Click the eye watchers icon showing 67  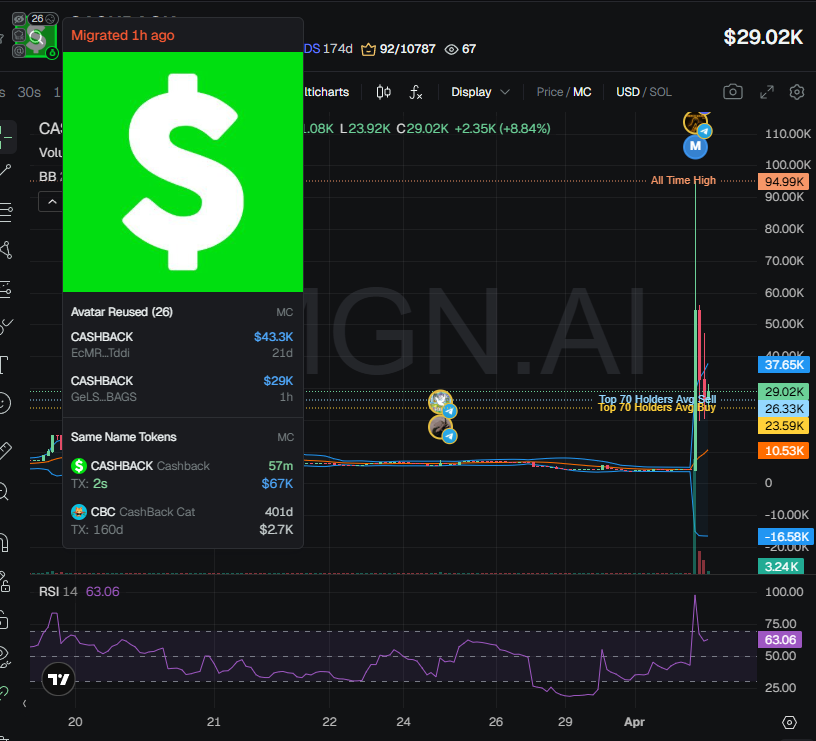click(x=451, y=49)
